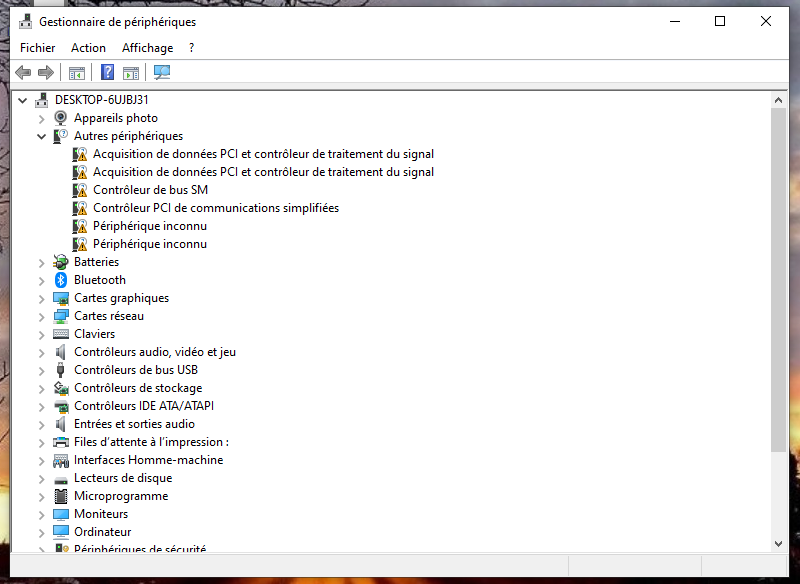Screen dimensions: 800x584
Task: Click the Autres périphériques category icon
Action: pos(61,136)
